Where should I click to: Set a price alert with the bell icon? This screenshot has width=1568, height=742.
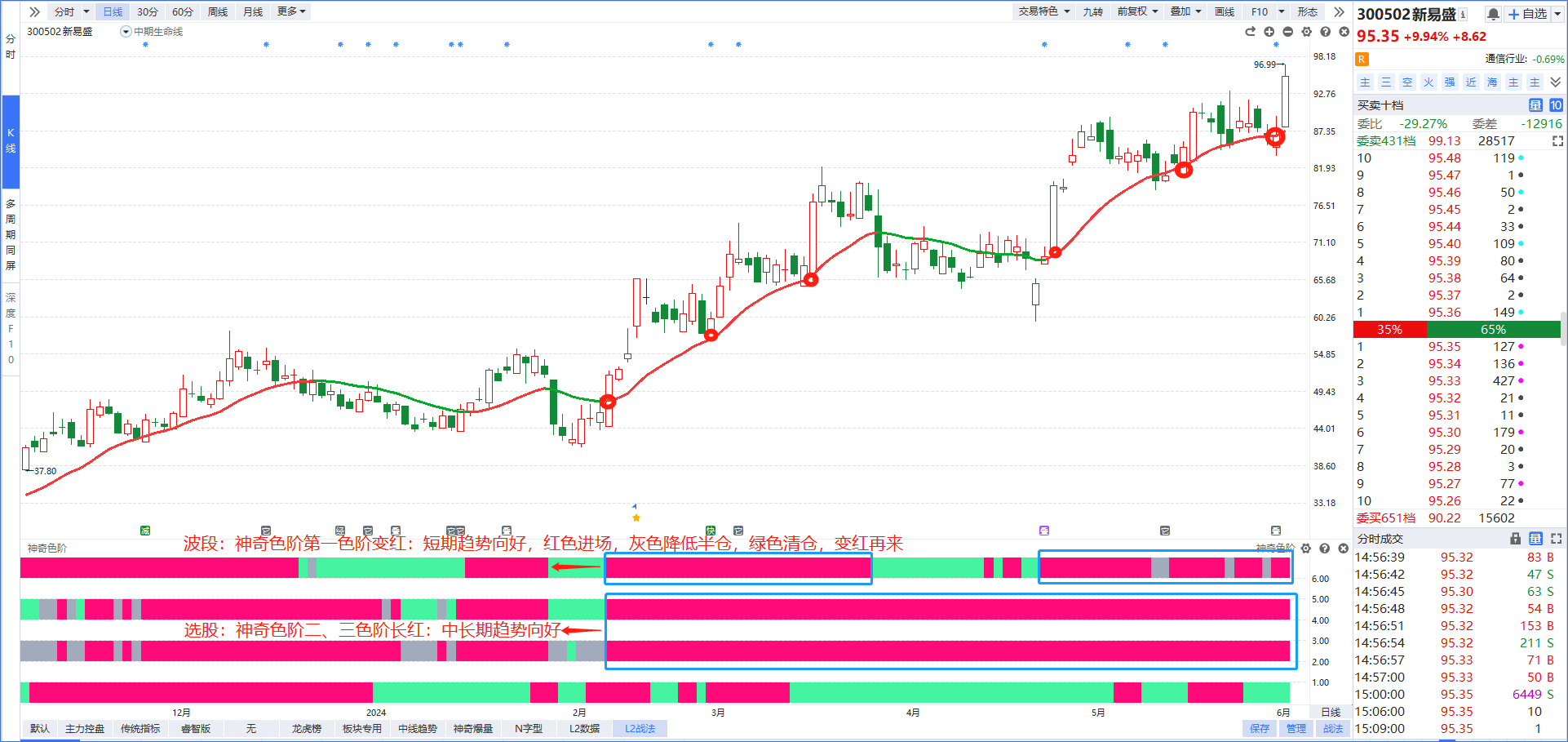tap(1493, 14)
